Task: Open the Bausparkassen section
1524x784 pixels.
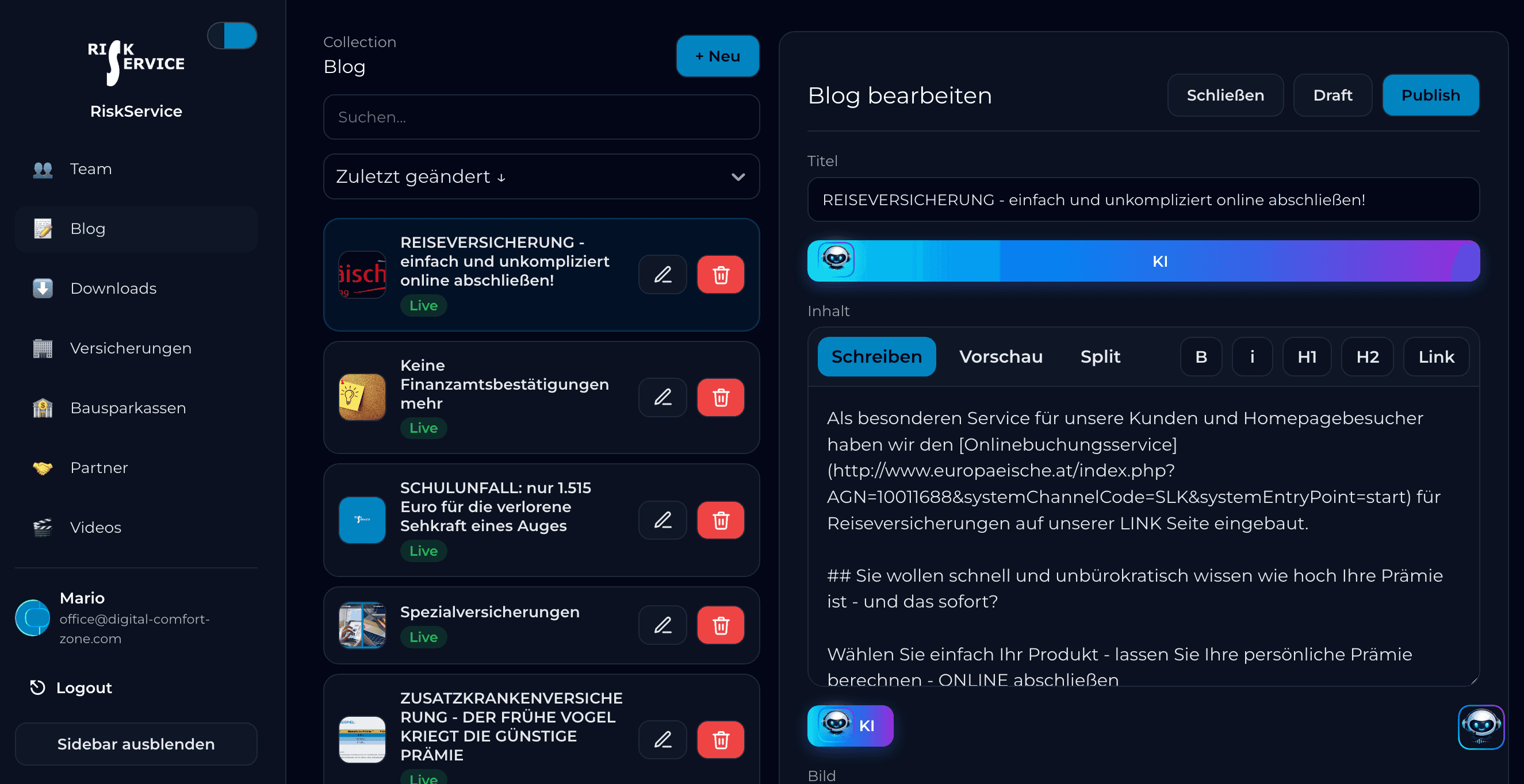Action: [x=128, y=408]
